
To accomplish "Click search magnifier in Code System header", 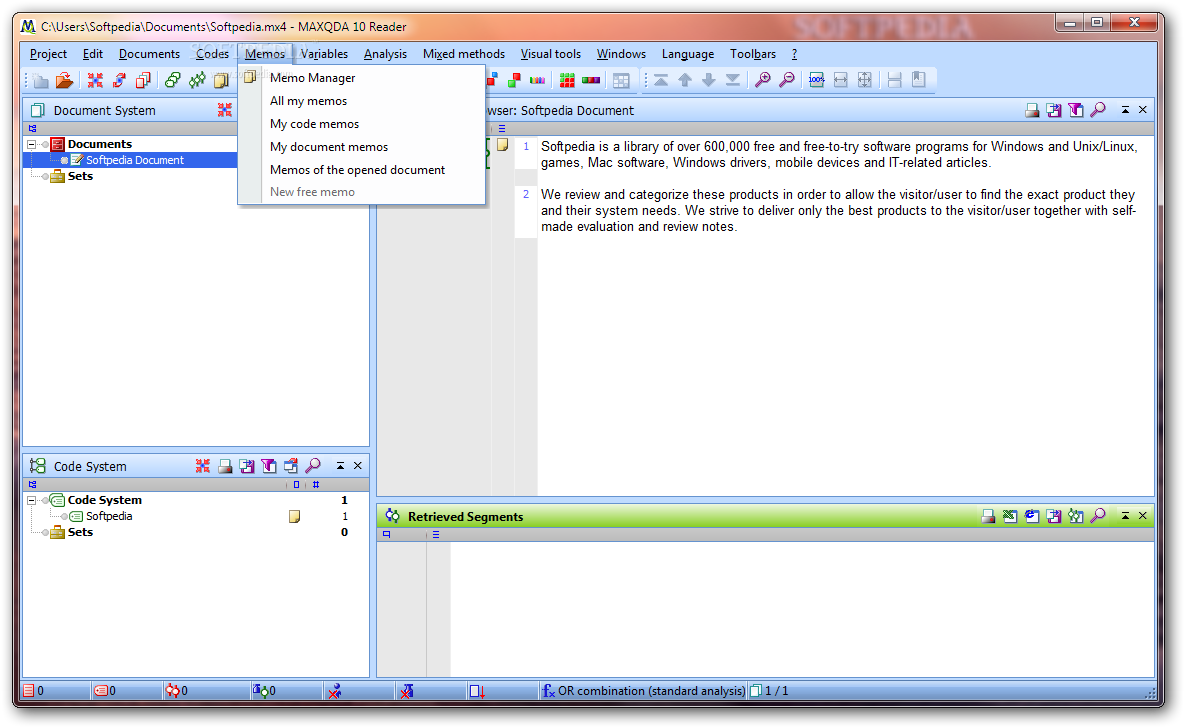I will (313, 466).
